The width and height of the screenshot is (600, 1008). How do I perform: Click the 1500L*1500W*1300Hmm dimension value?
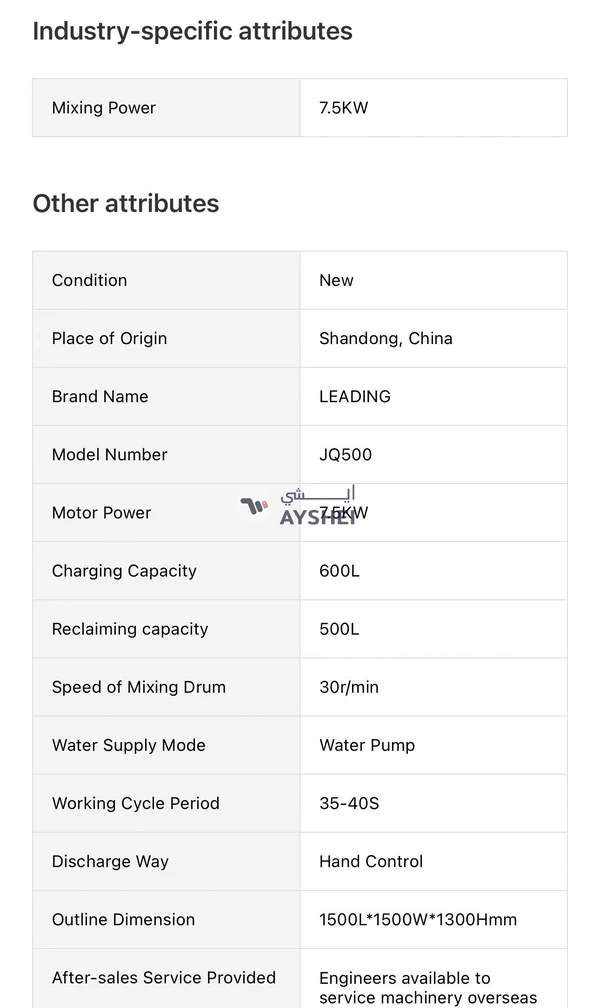coord(418,918)
